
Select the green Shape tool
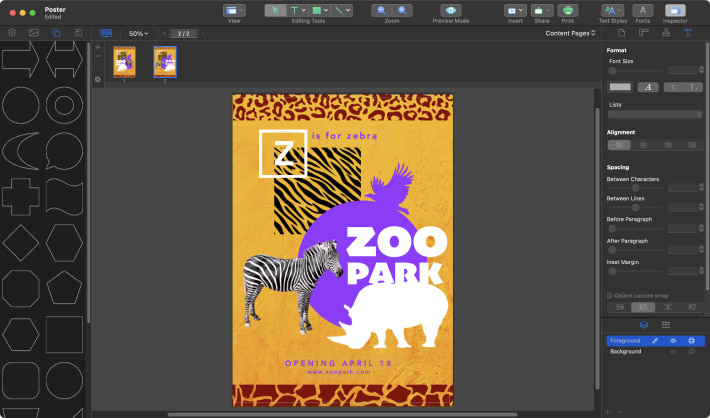[317, 10]
